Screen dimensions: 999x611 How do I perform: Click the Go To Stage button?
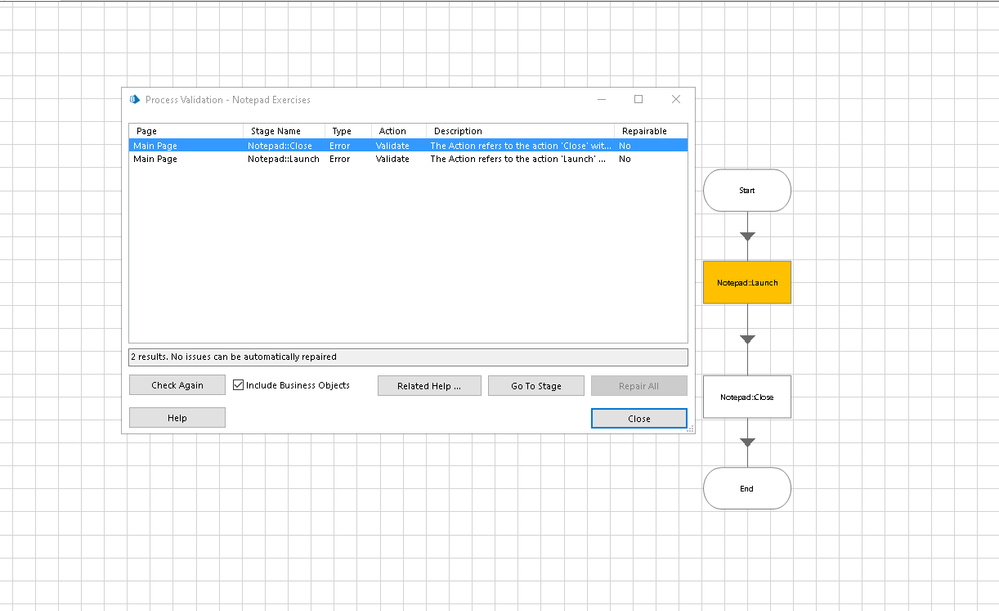(536, 386)
